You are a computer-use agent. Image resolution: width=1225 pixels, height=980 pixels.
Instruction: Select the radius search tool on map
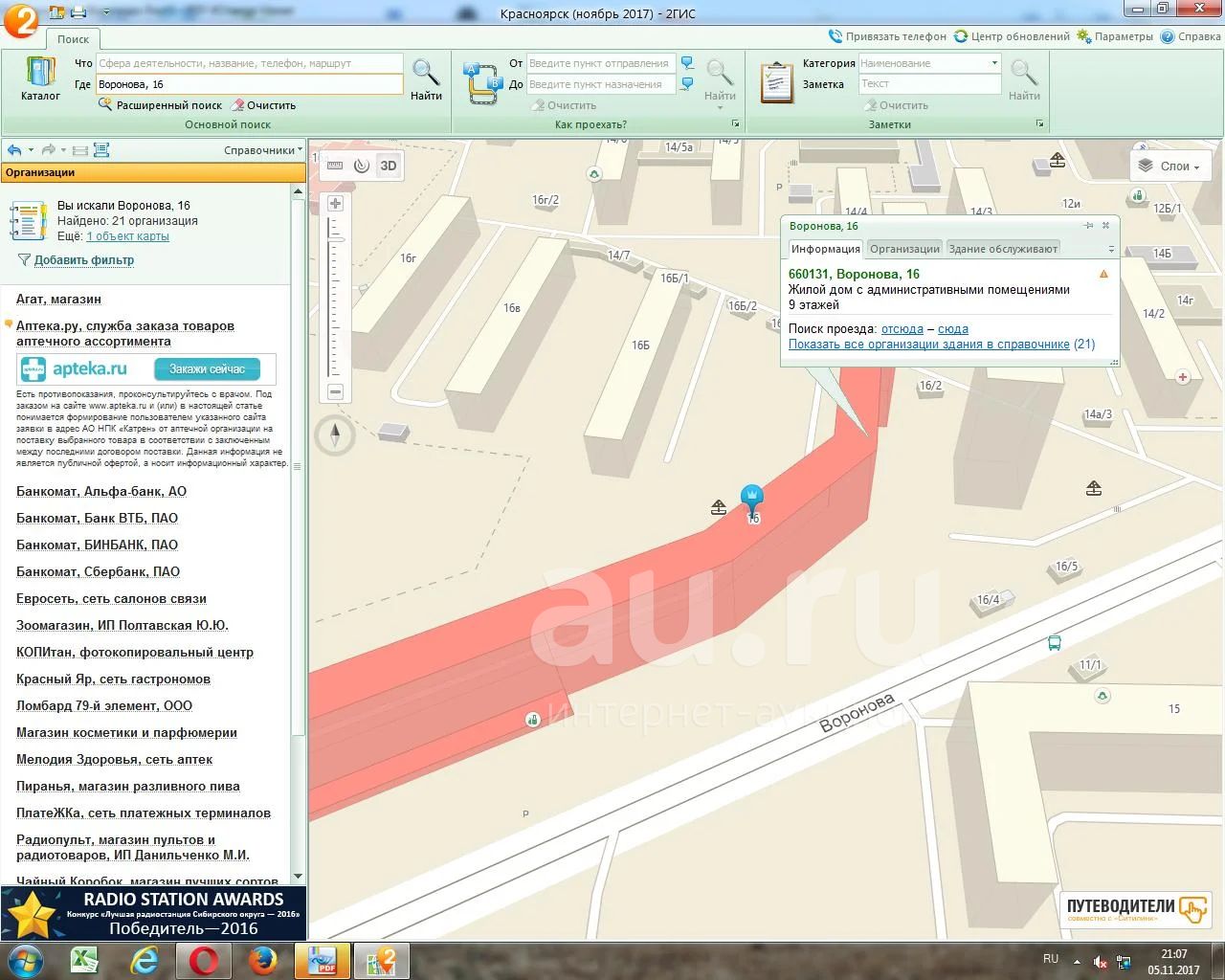click(x=361, y=166)
